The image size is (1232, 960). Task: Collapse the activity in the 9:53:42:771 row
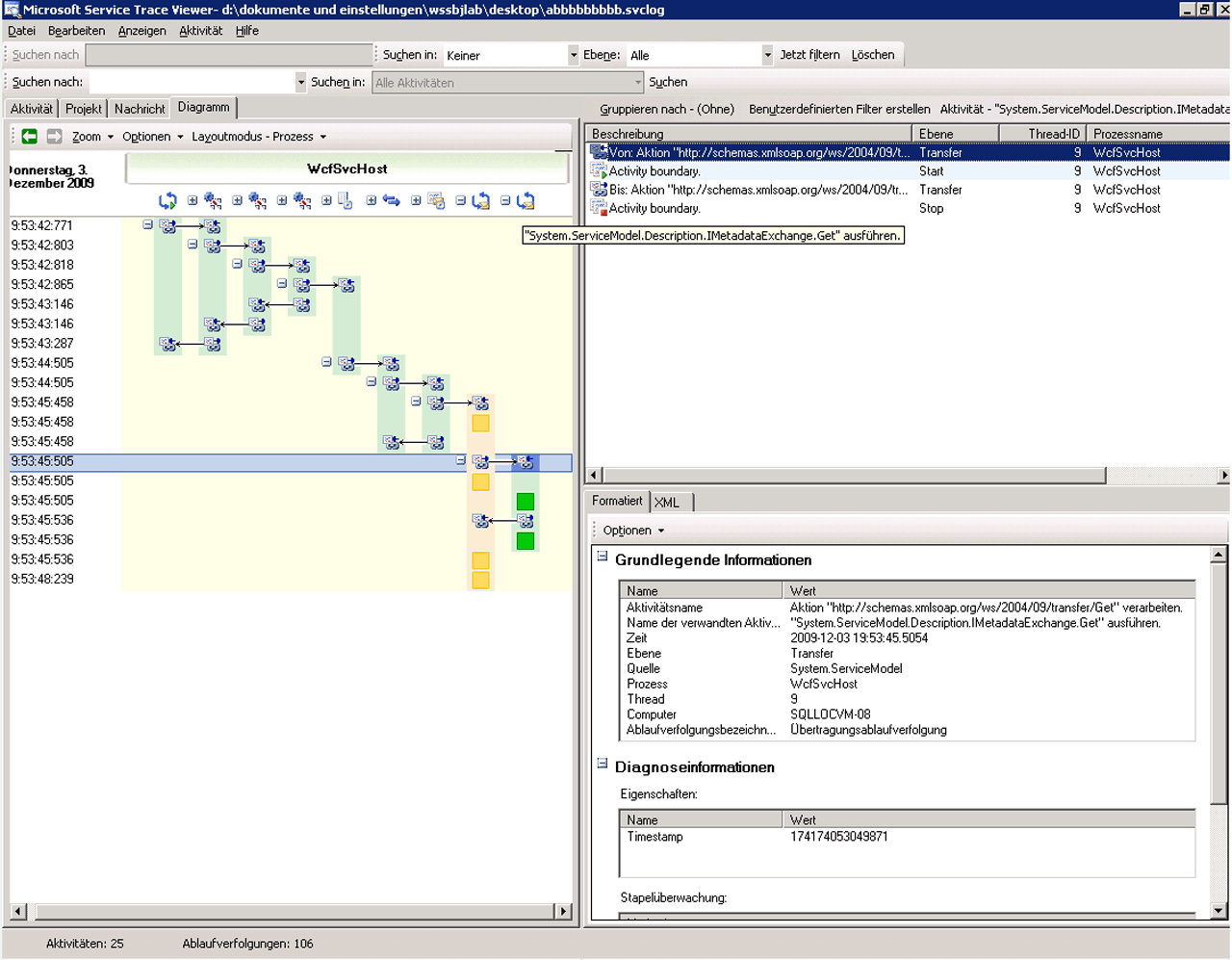coord(147,224)
